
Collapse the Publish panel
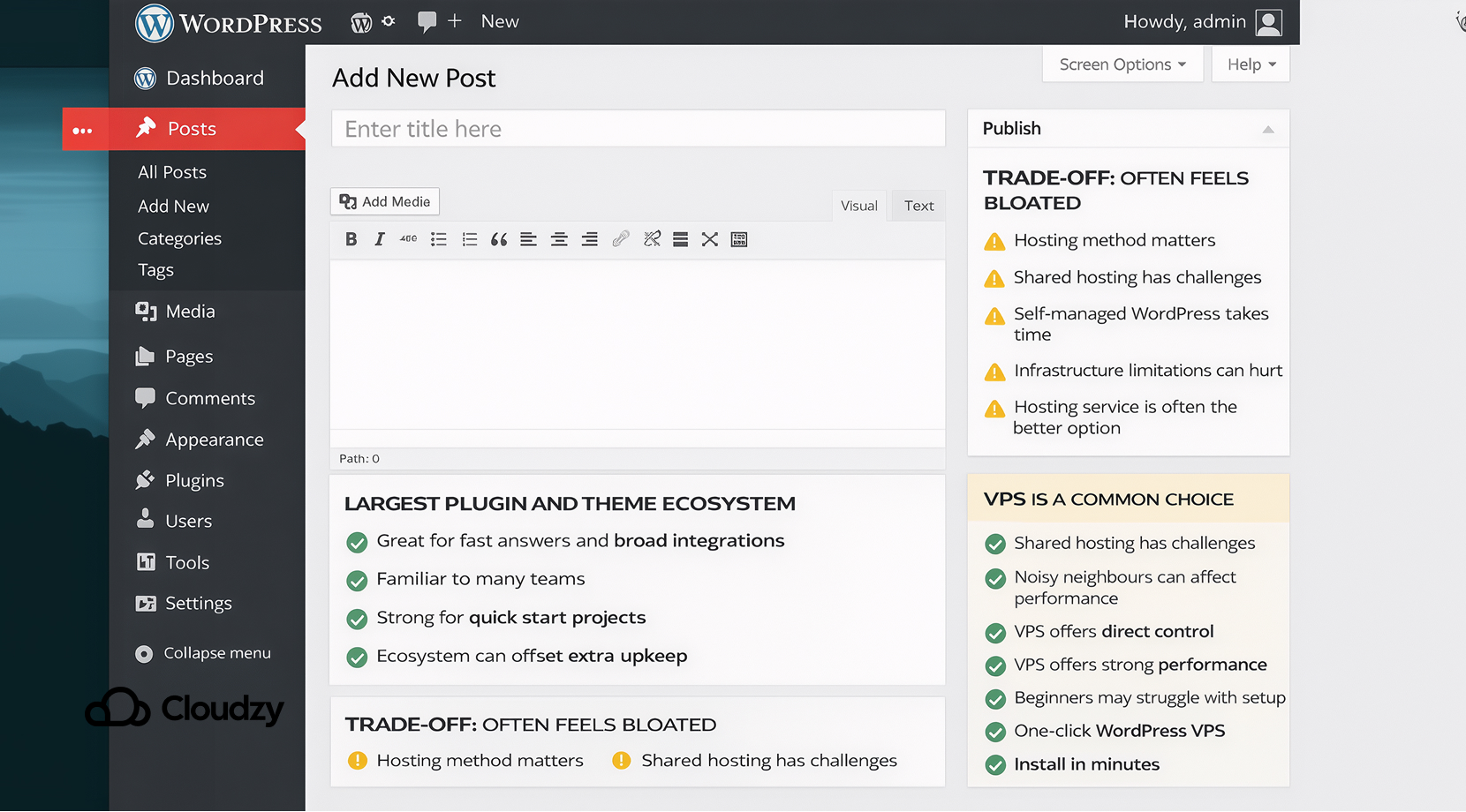click(1269, 129)
